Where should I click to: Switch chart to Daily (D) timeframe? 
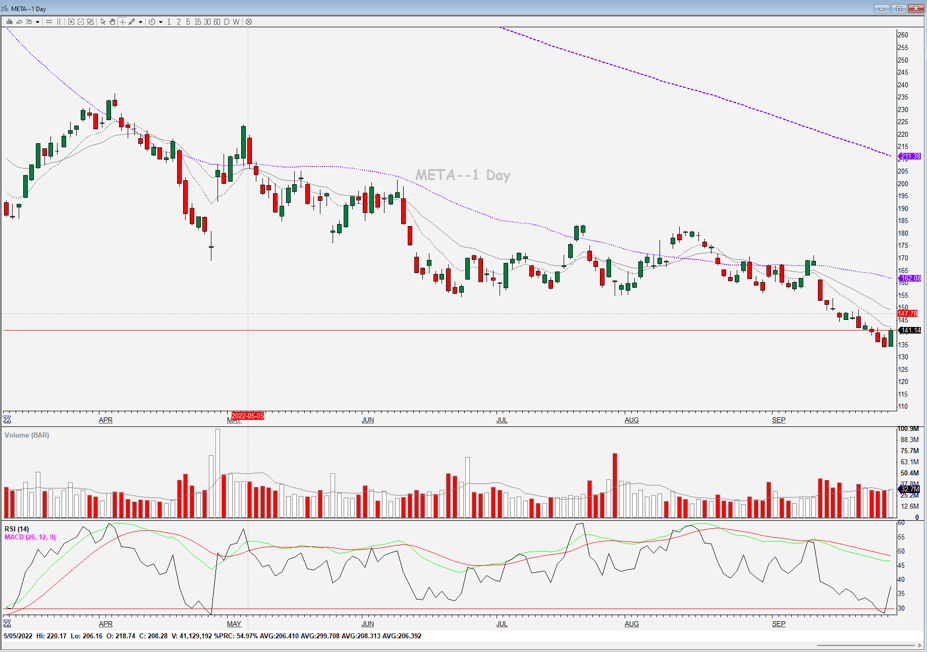[226, 22]
